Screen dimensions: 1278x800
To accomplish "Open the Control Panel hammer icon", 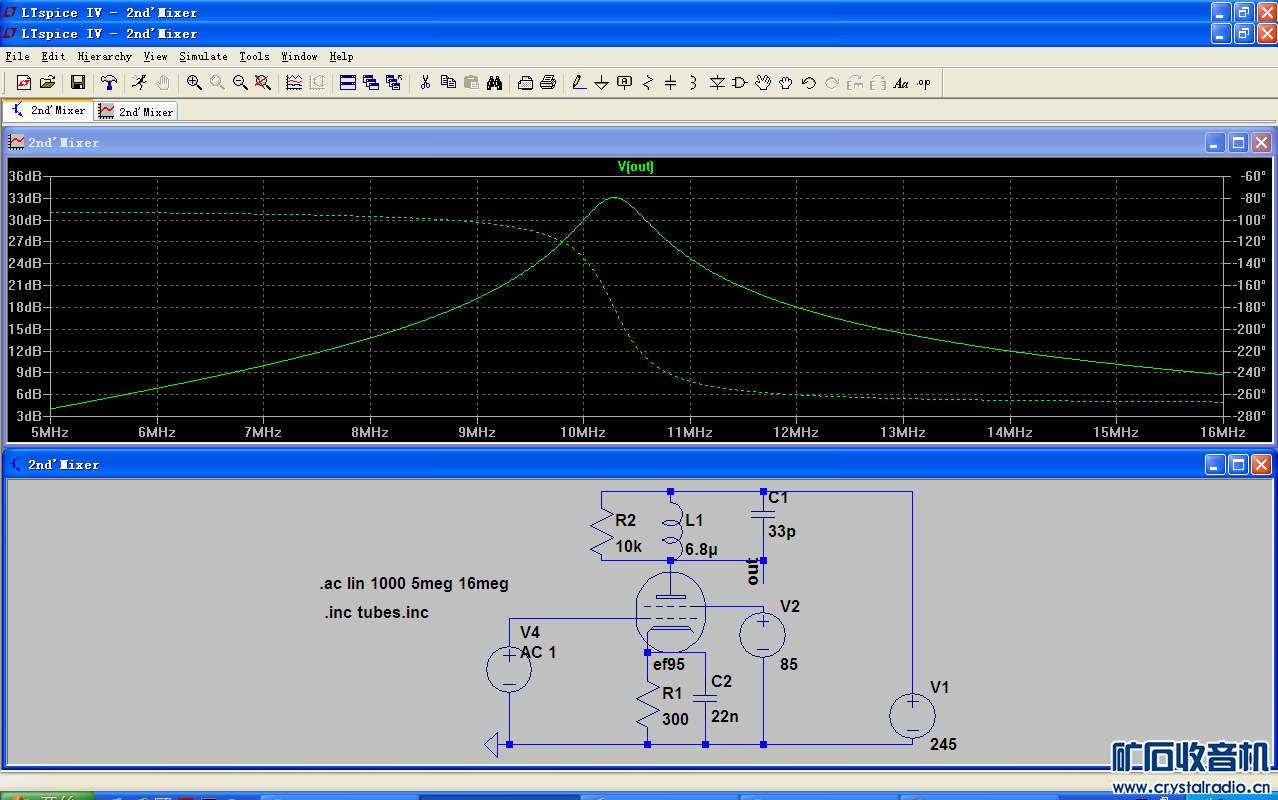I will 109,83.
